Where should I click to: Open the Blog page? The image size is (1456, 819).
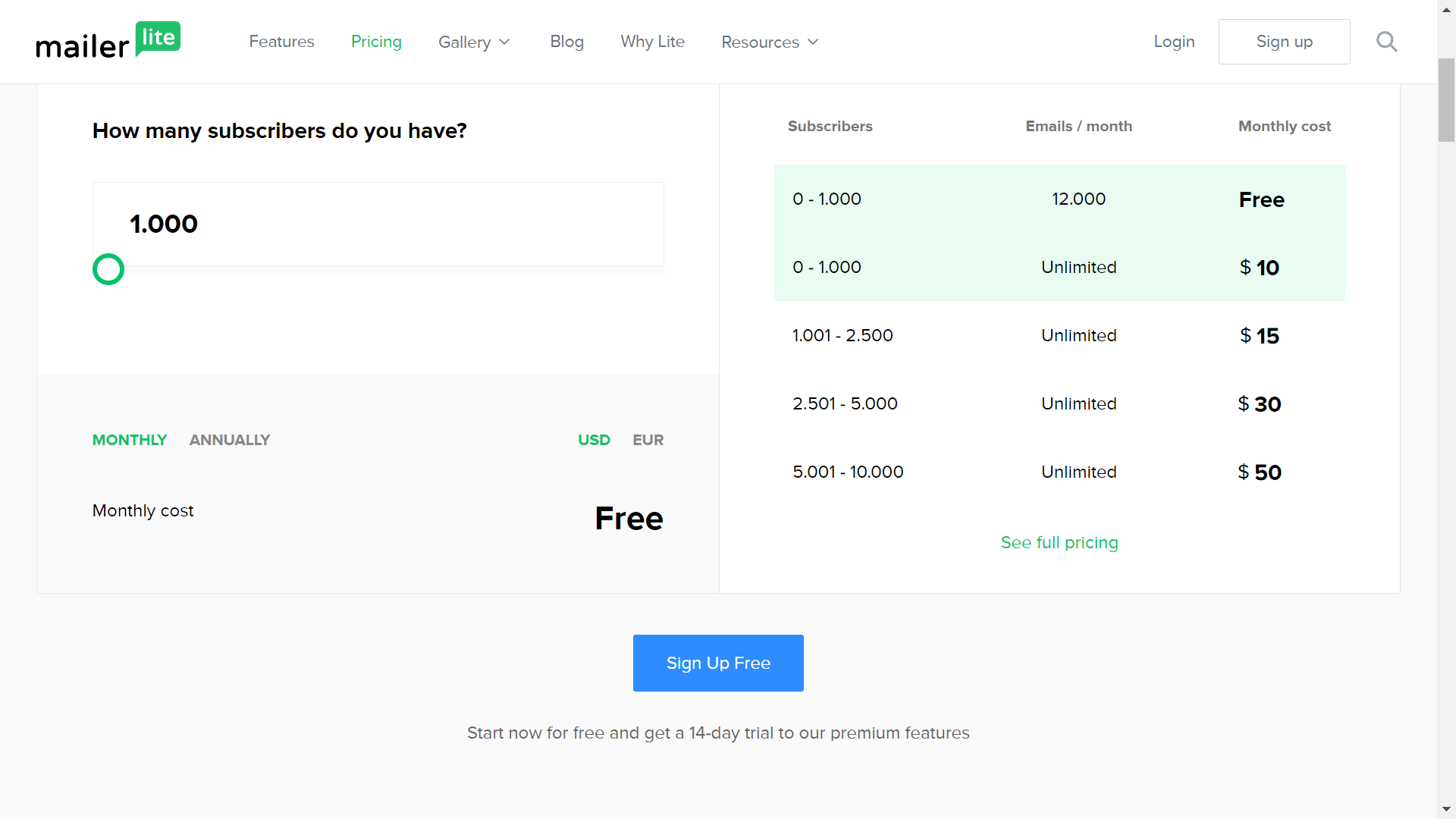566,42
